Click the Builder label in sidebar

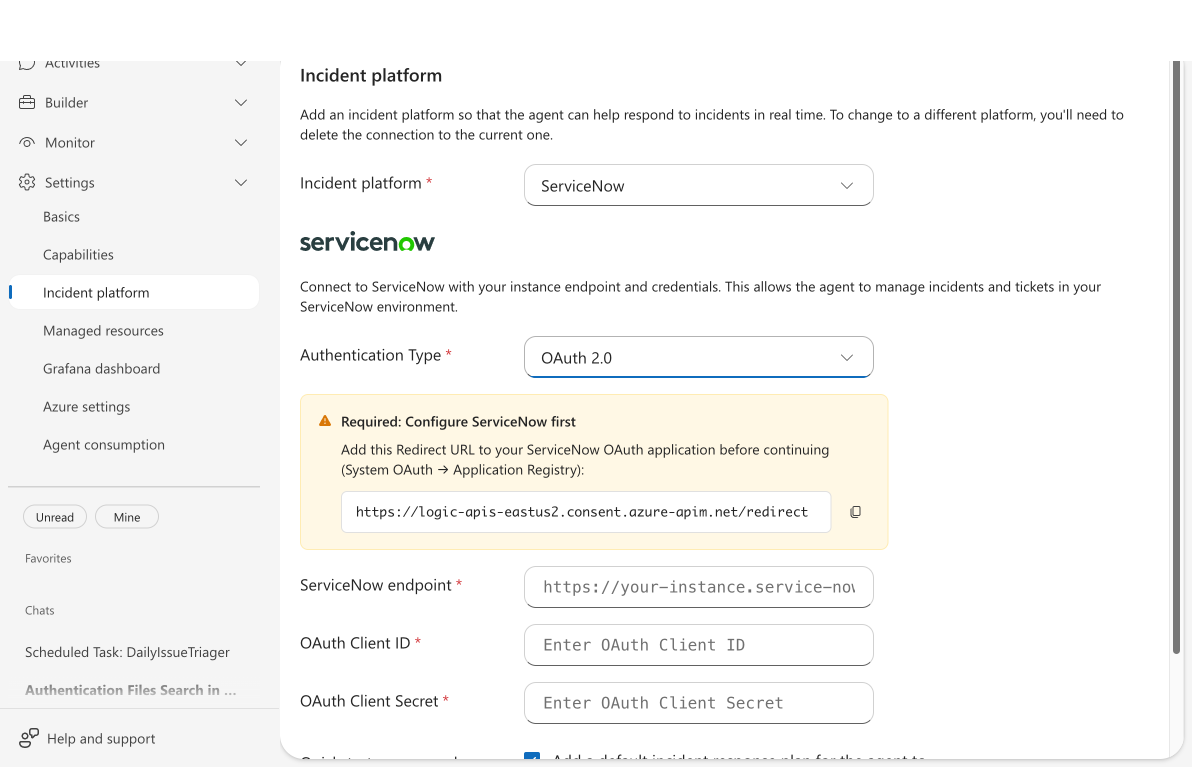66,103
